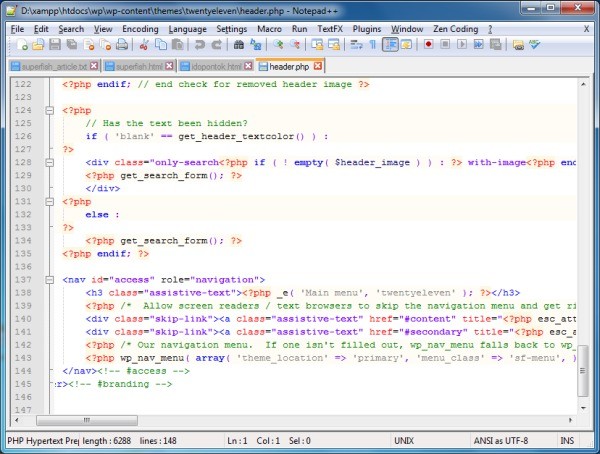Screen dimensions: 600x454
Task: Cut the selection with the scissors icon
Action: [144, 45]
